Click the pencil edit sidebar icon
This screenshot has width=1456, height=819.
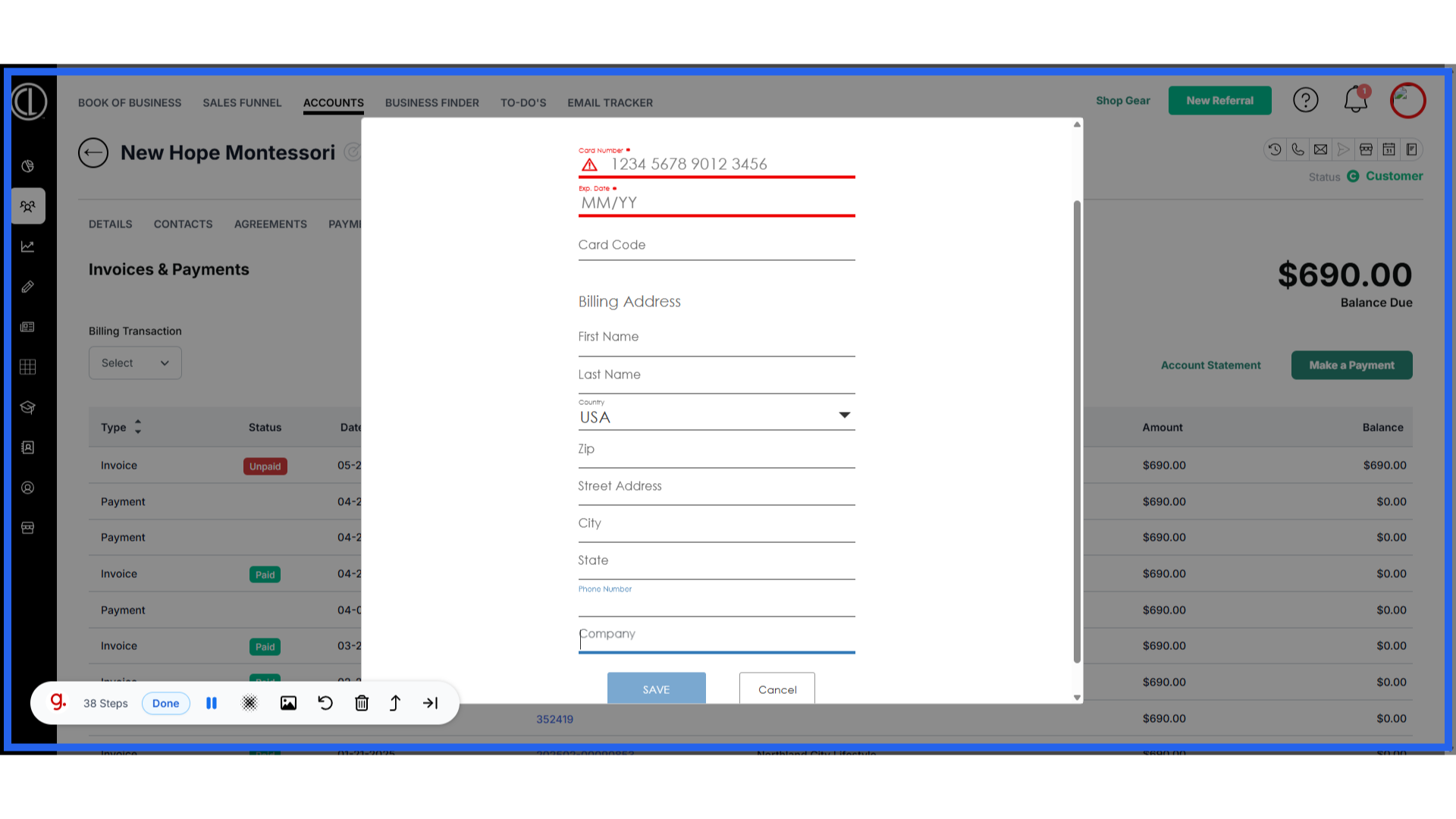28,287
